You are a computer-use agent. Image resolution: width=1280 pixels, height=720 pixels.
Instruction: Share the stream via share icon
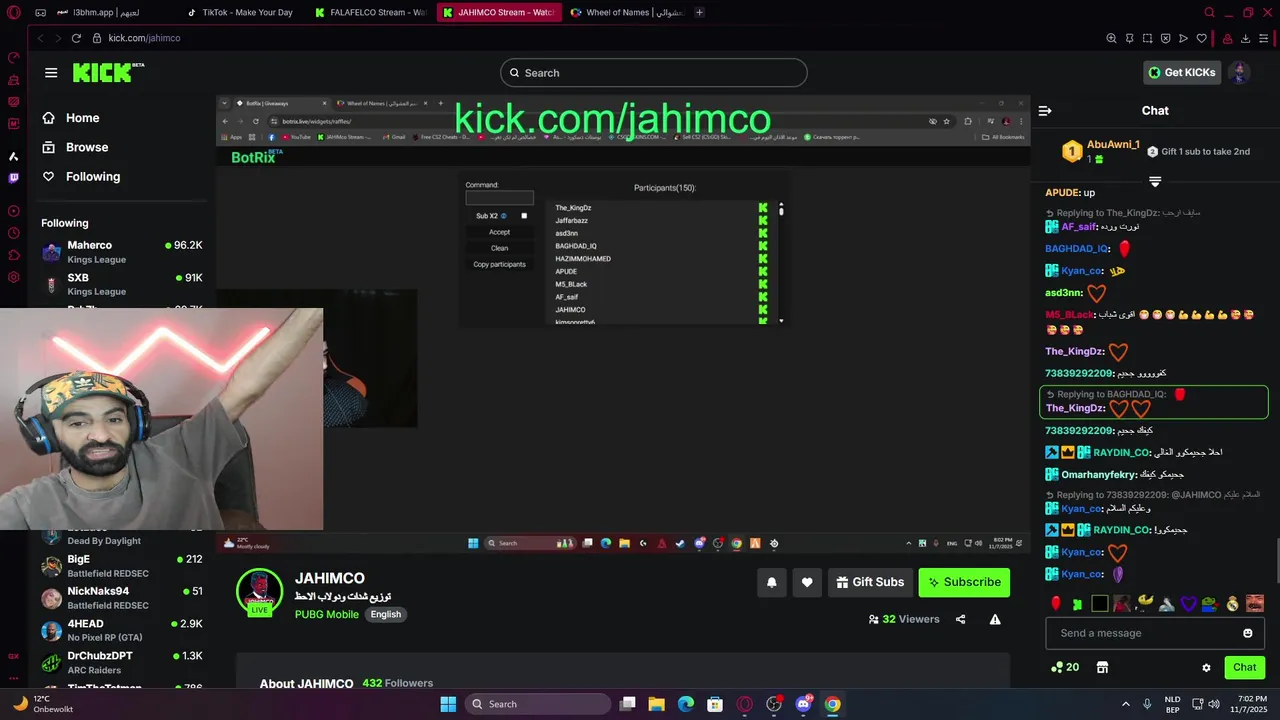961,619
